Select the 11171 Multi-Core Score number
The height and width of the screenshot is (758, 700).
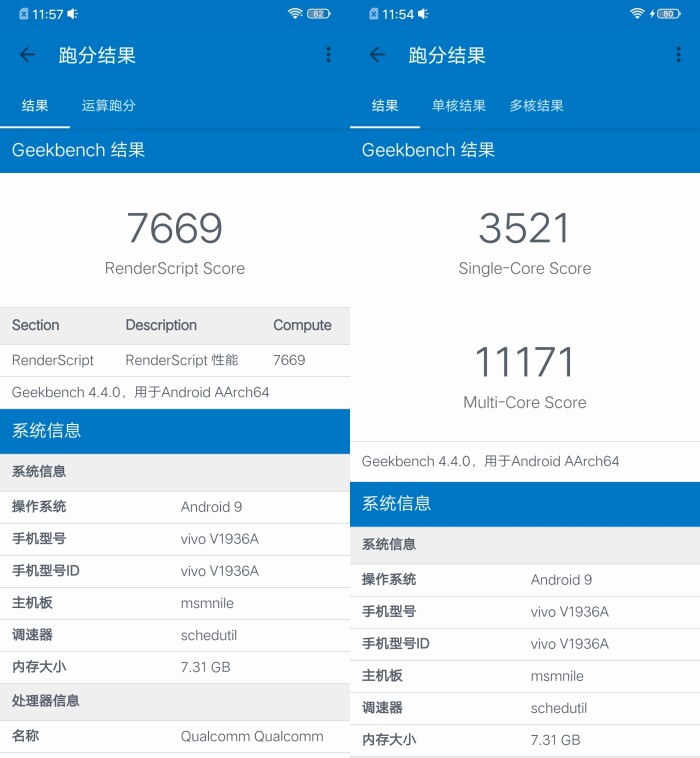[525, 362]
